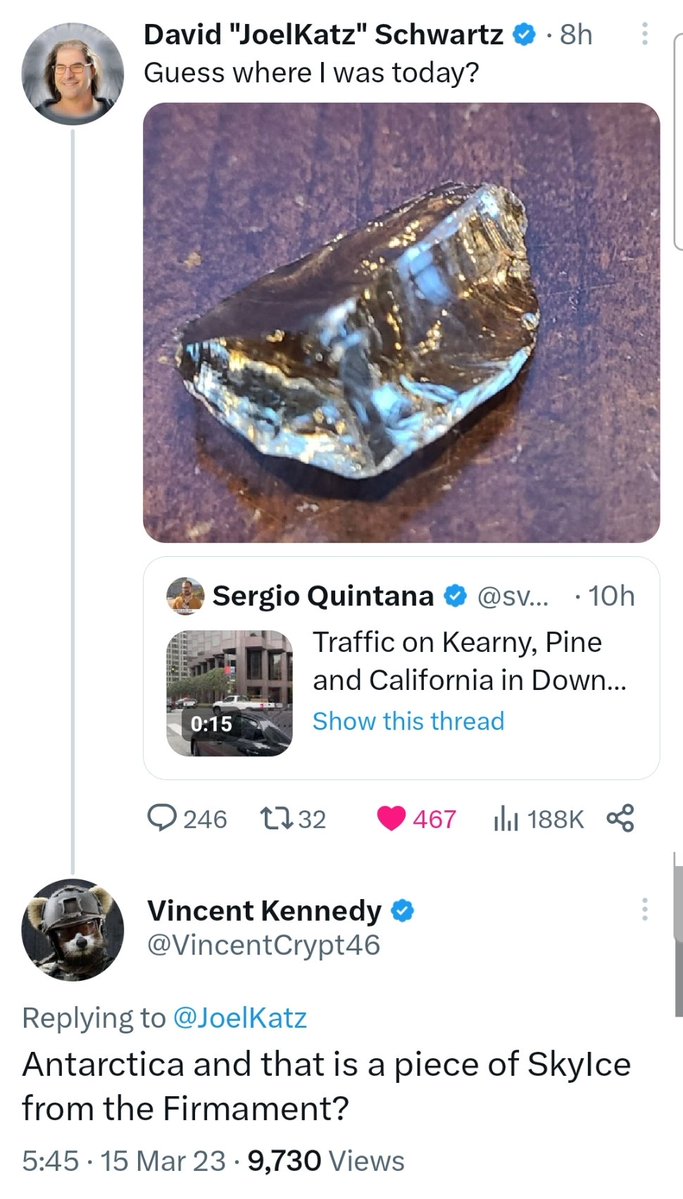Viewport: 683px width, 1199px height.
Task: Click the share icon on tweet
Action: pos(620,819)
